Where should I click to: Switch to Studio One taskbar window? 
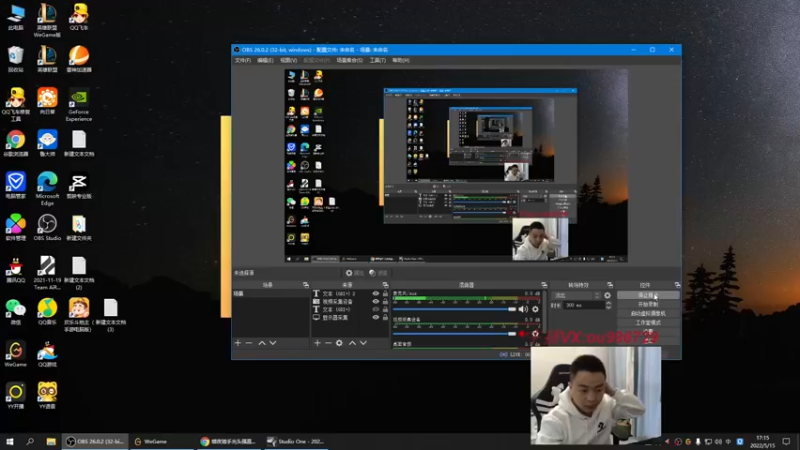tap(296, 441)
